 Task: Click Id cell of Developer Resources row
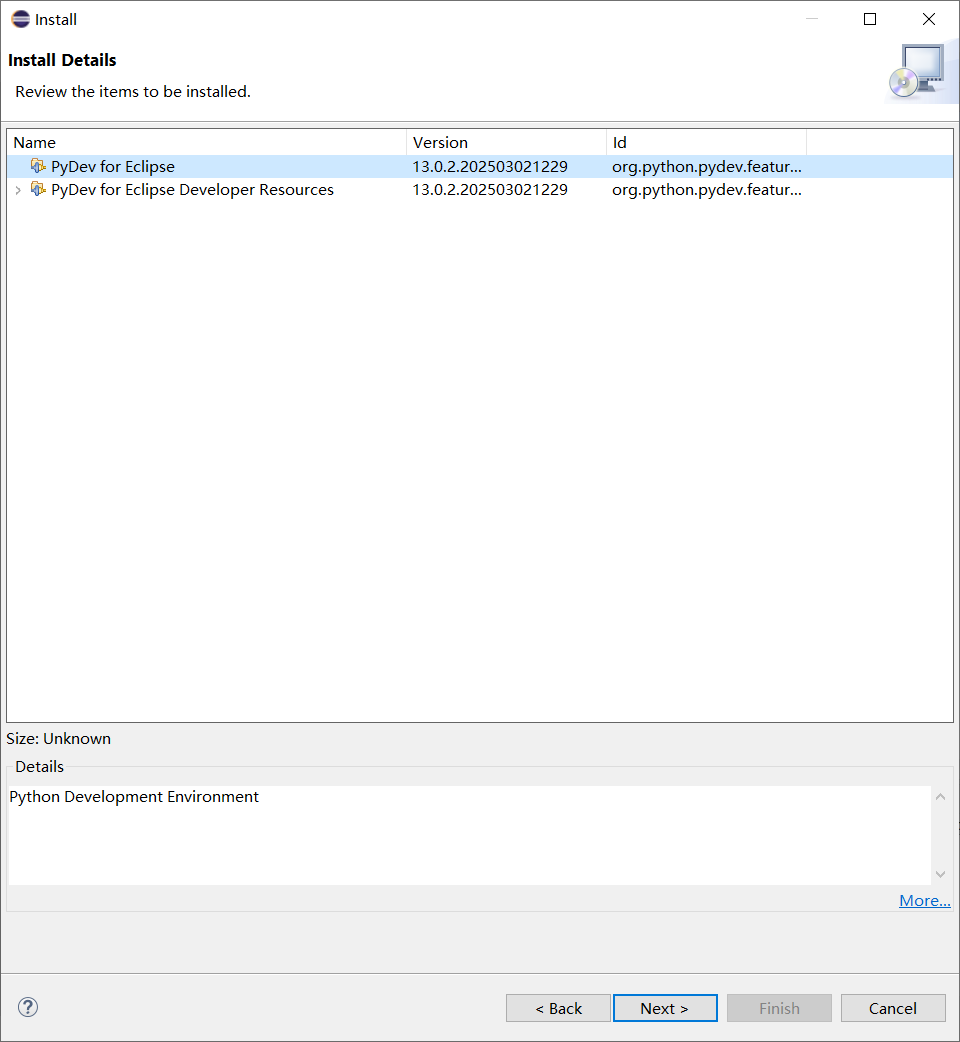706,189
